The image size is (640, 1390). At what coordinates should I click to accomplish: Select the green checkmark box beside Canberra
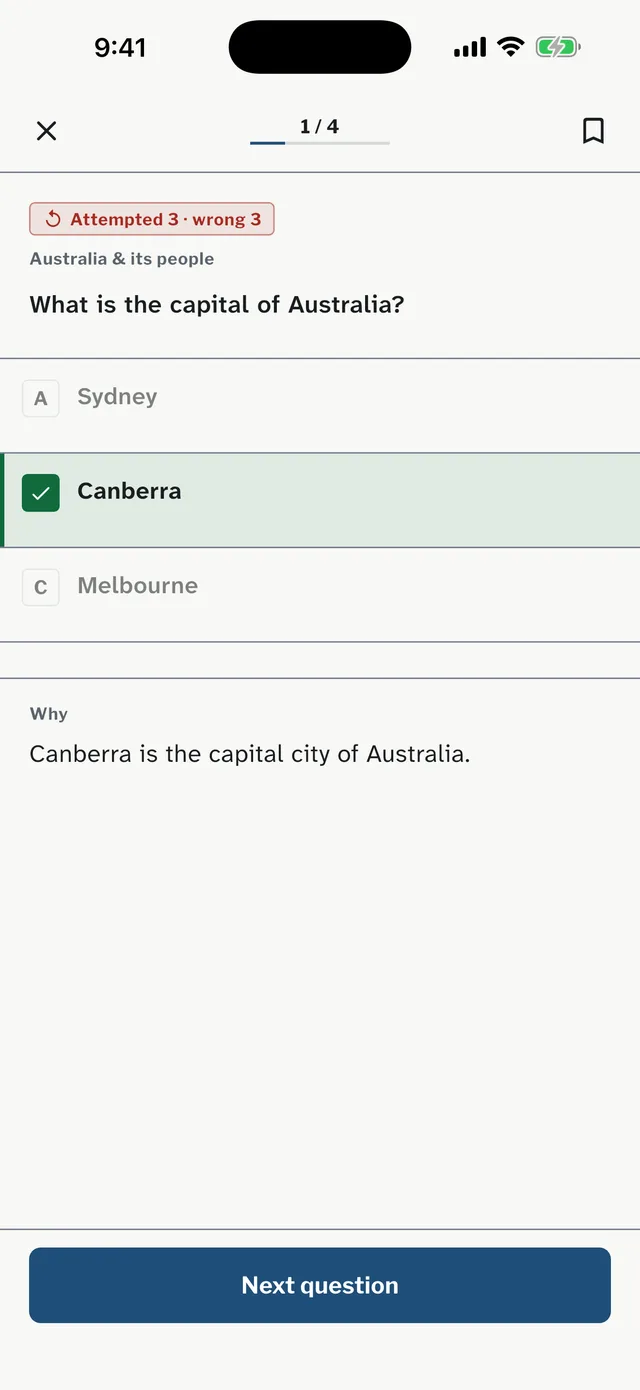(41, 493)
